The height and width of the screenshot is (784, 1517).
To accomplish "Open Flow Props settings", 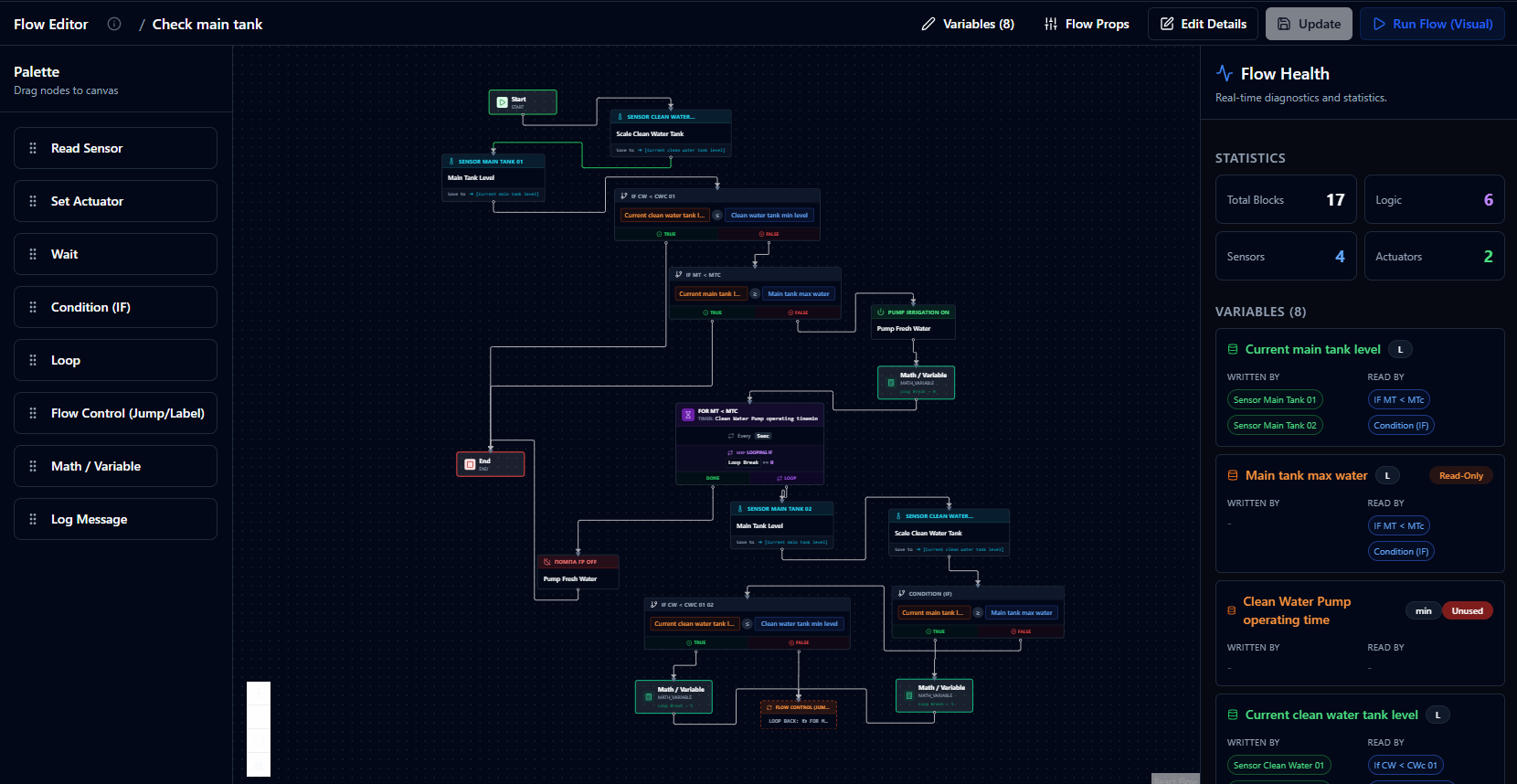I will (x=1087, y=24).
